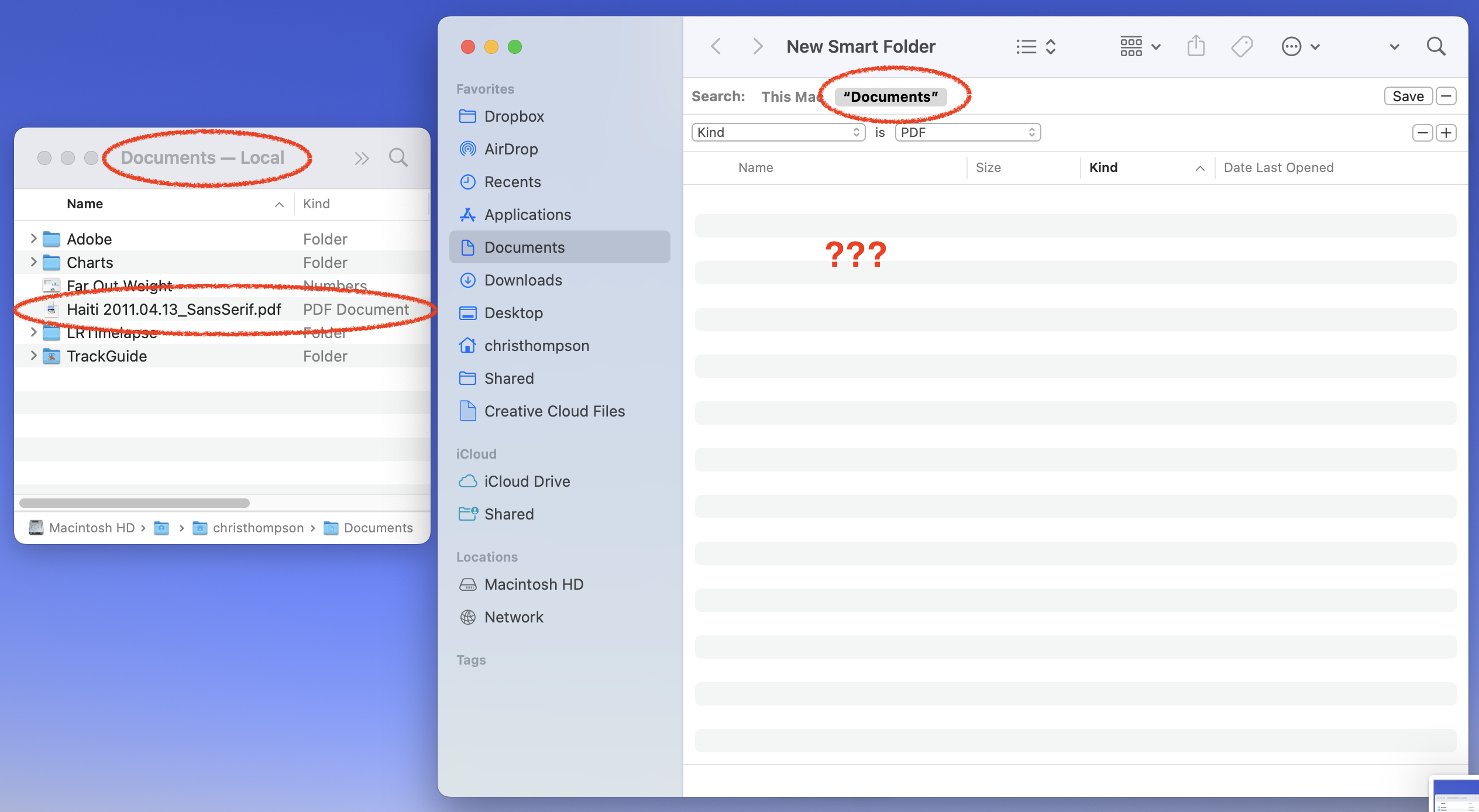Open the PDF file type dropdown
The height and width of the screenshot is (812, 1479).
[967, 132]
